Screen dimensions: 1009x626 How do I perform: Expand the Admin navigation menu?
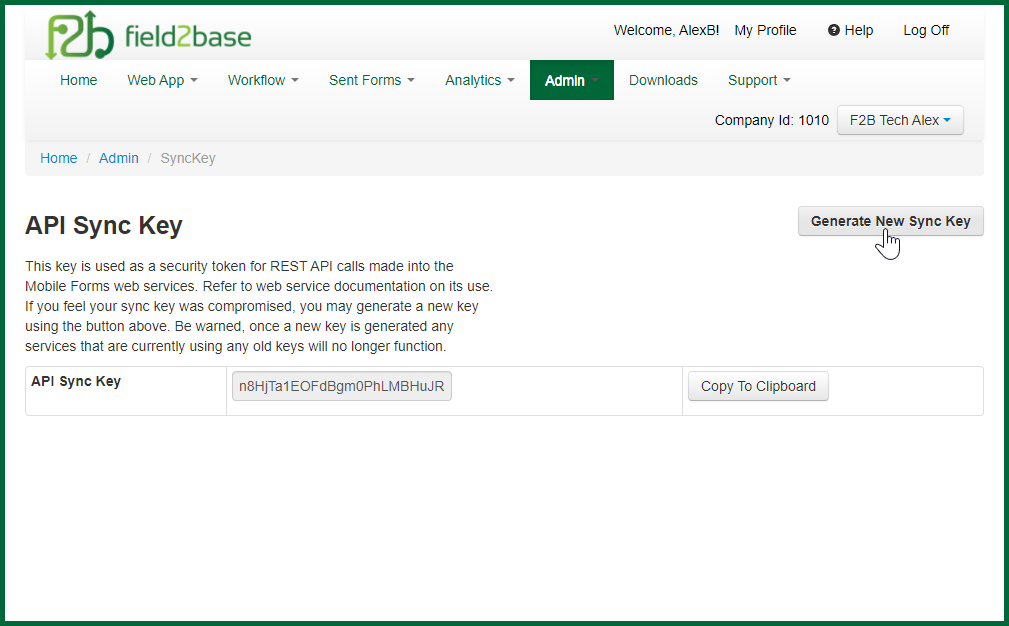coord(571,80)
